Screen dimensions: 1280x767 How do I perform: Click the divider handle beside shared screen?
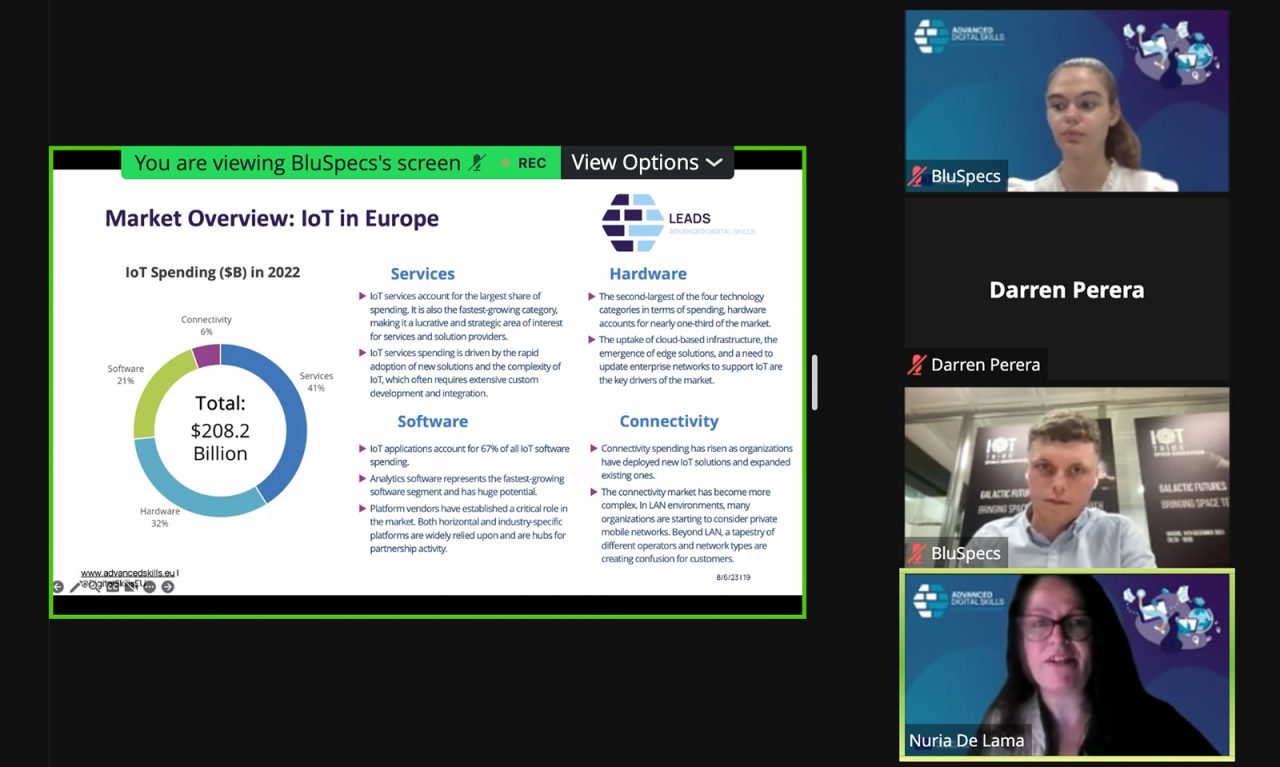coord(815,382)
